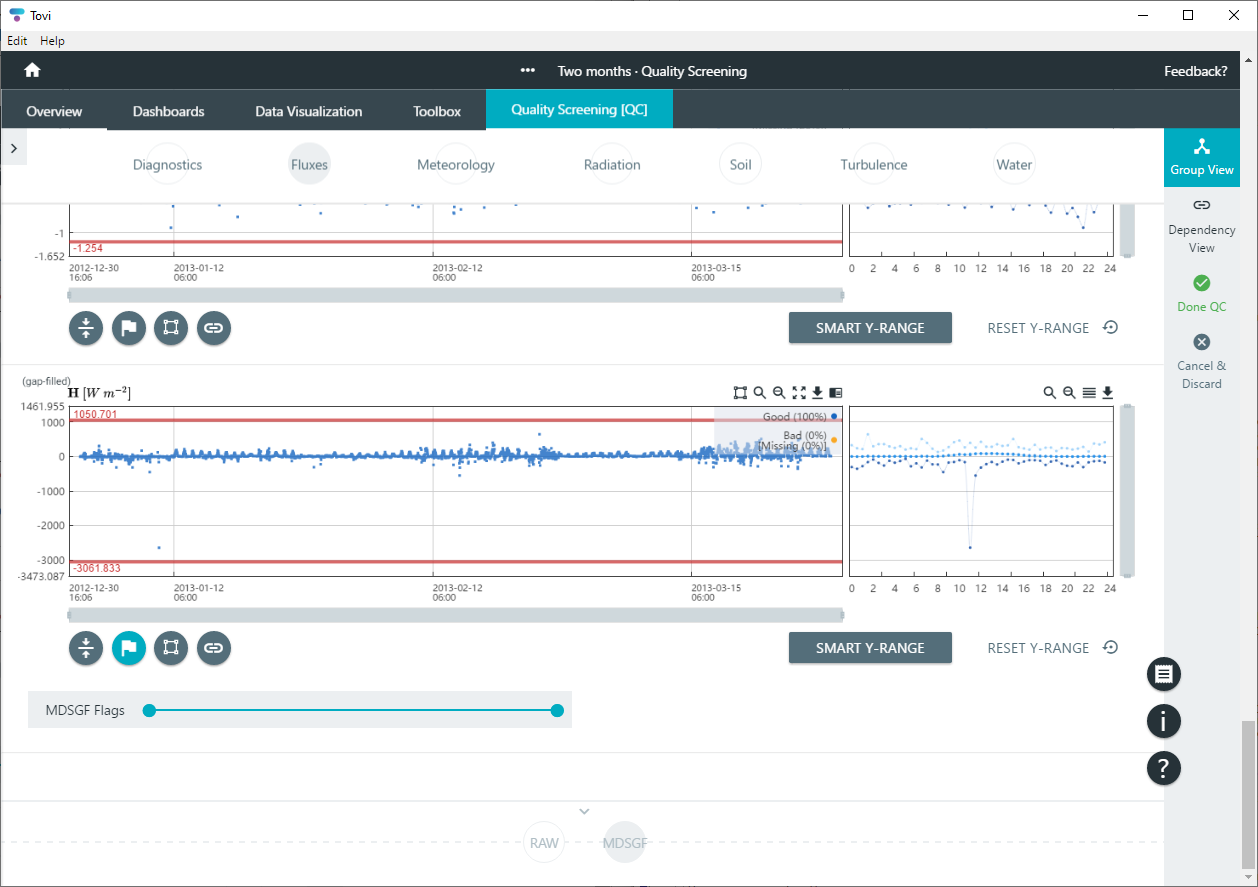Viewport: 1258px width, 887px height.
Task: Click Done QC in right sidebar
Action: 1201,295
